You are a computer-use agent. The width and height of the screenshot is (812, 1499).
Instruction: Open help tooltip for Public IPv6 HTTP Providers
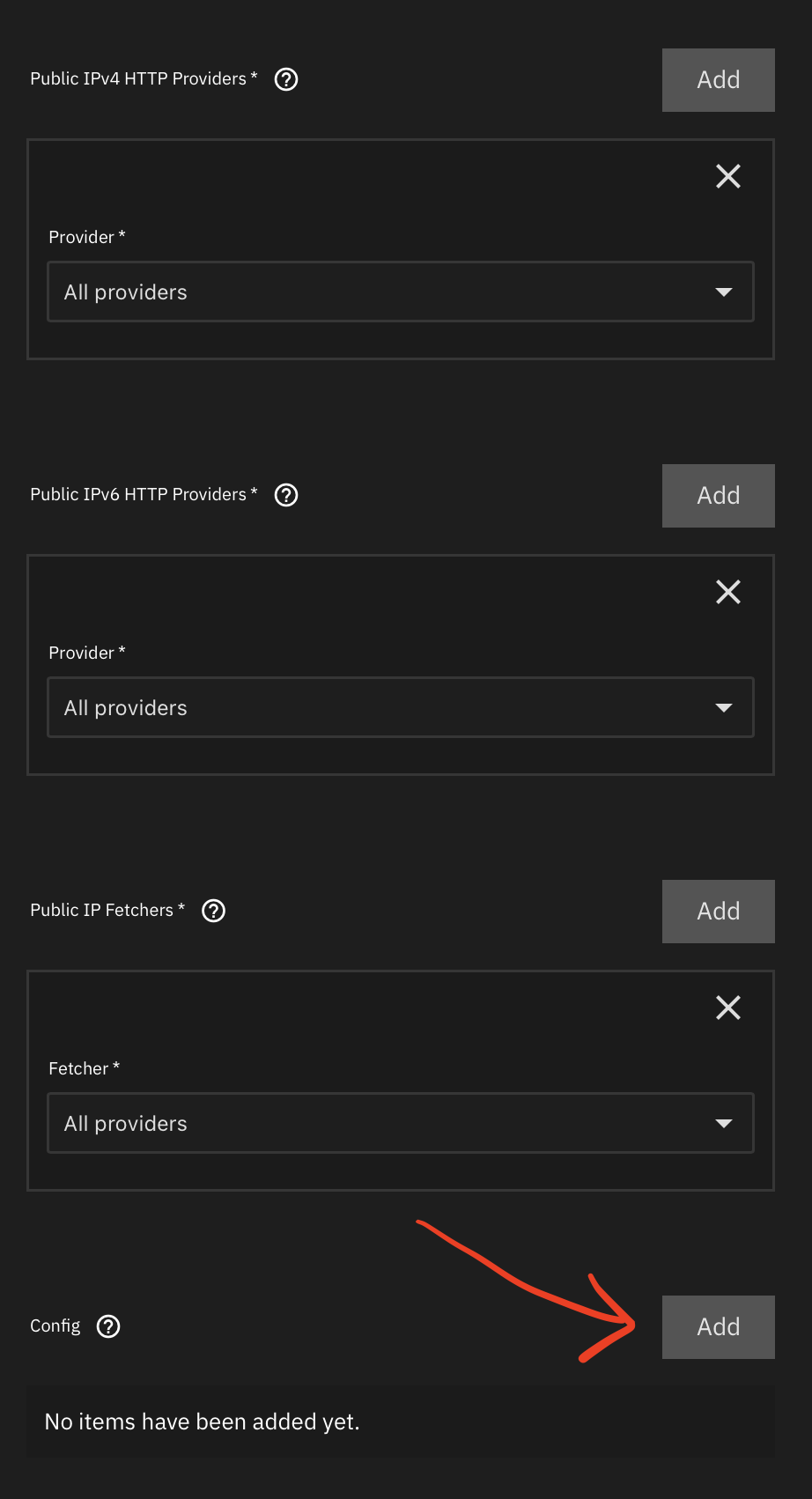286,495
